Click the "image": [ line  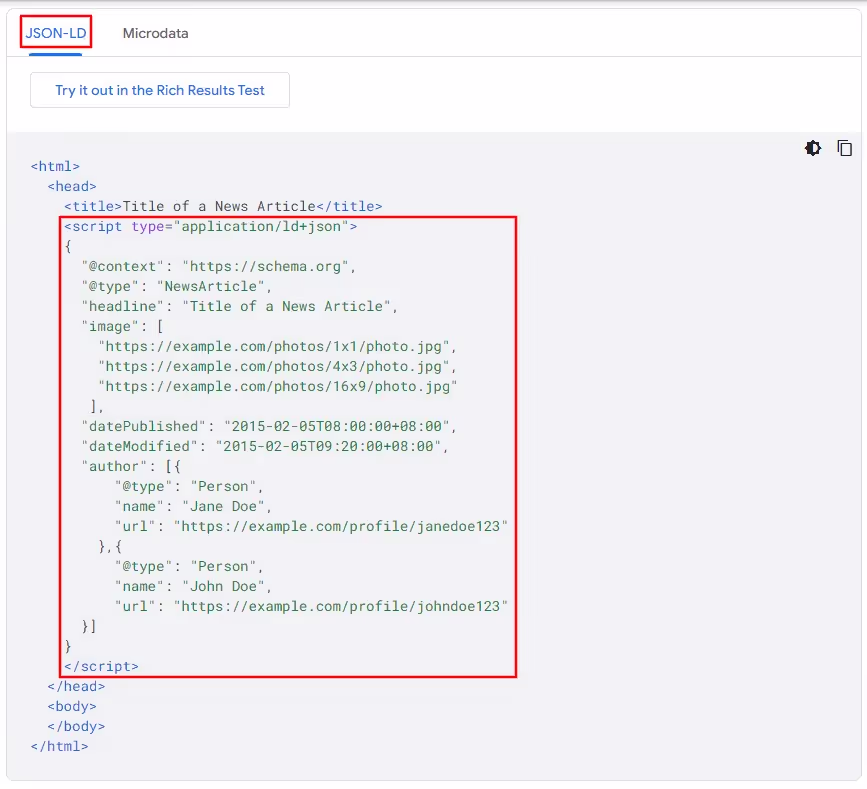(x=122, y=326)
